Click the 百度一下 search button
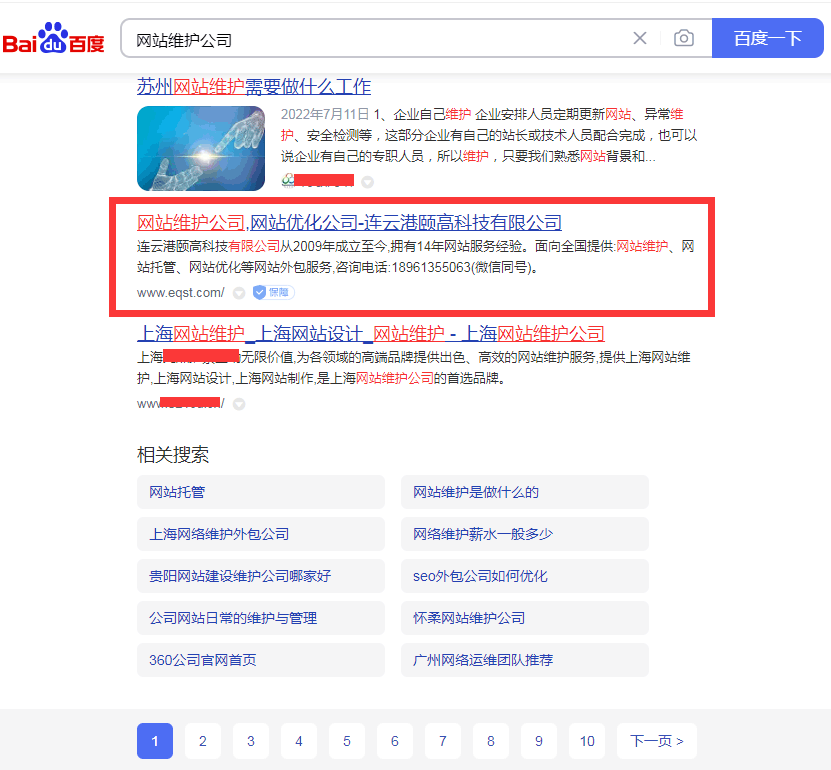Screen dimensions: 831x770 tap(767, 38)
